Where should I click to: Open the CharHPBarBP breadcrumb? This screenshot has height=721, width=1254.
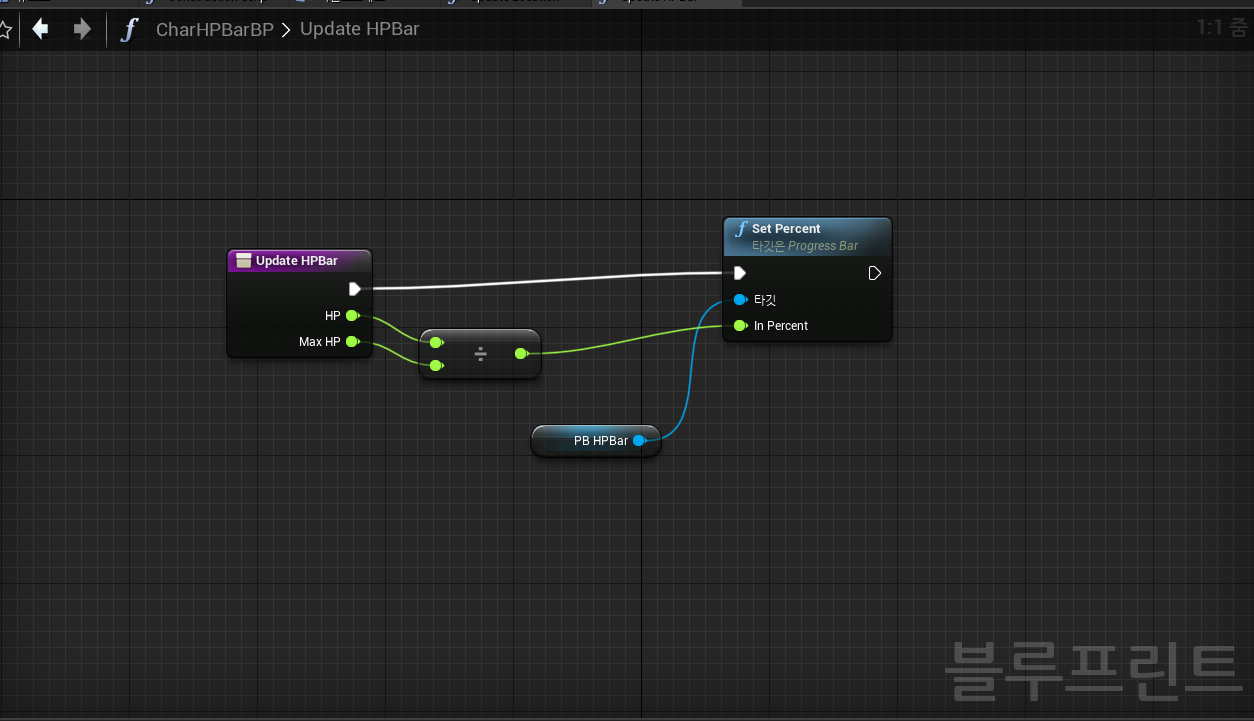point(214,29)
